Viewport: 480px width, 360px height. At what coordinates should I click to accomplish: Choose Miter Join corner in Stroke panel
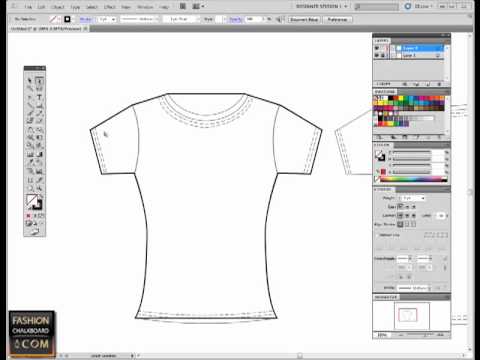pos(401,216)
